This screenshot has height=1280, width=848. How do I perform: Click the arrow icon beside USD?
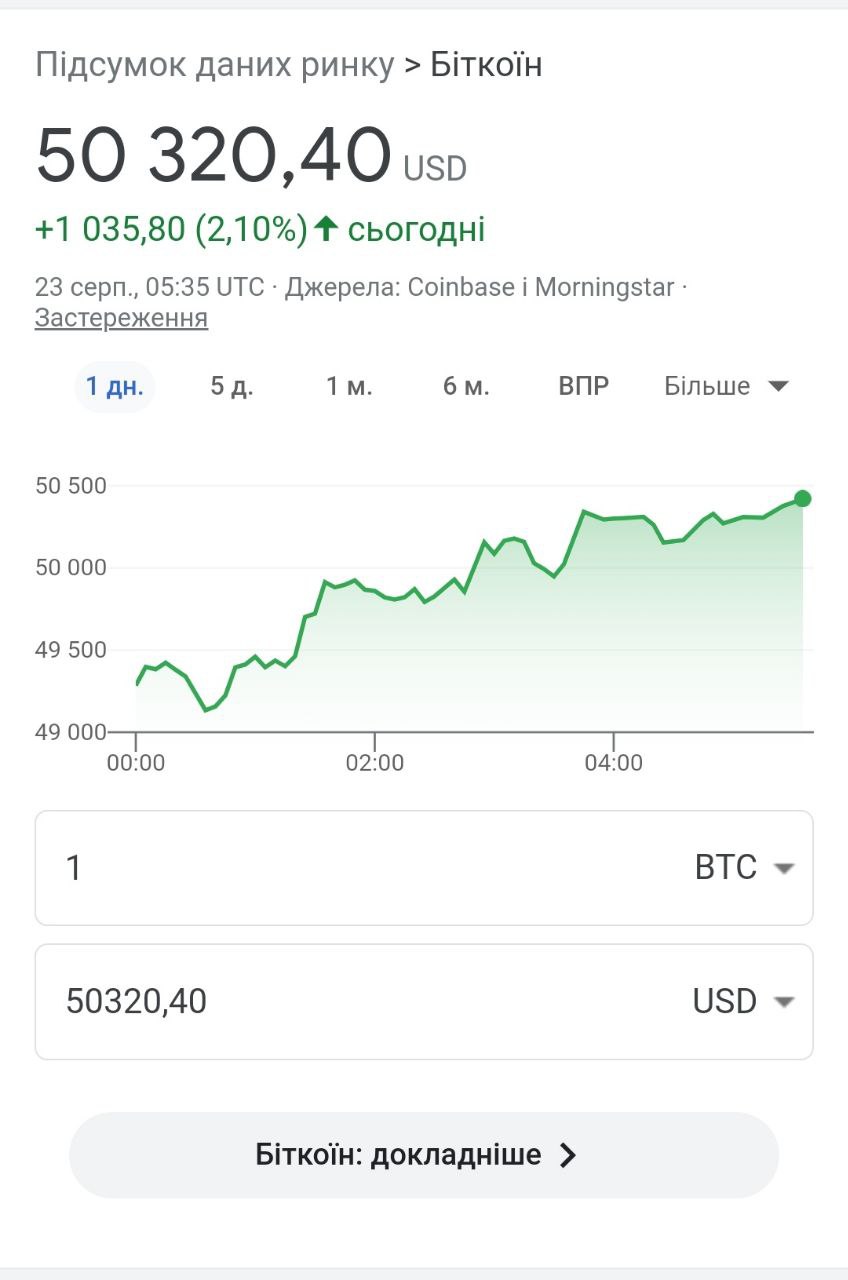tap(784, 1002)
